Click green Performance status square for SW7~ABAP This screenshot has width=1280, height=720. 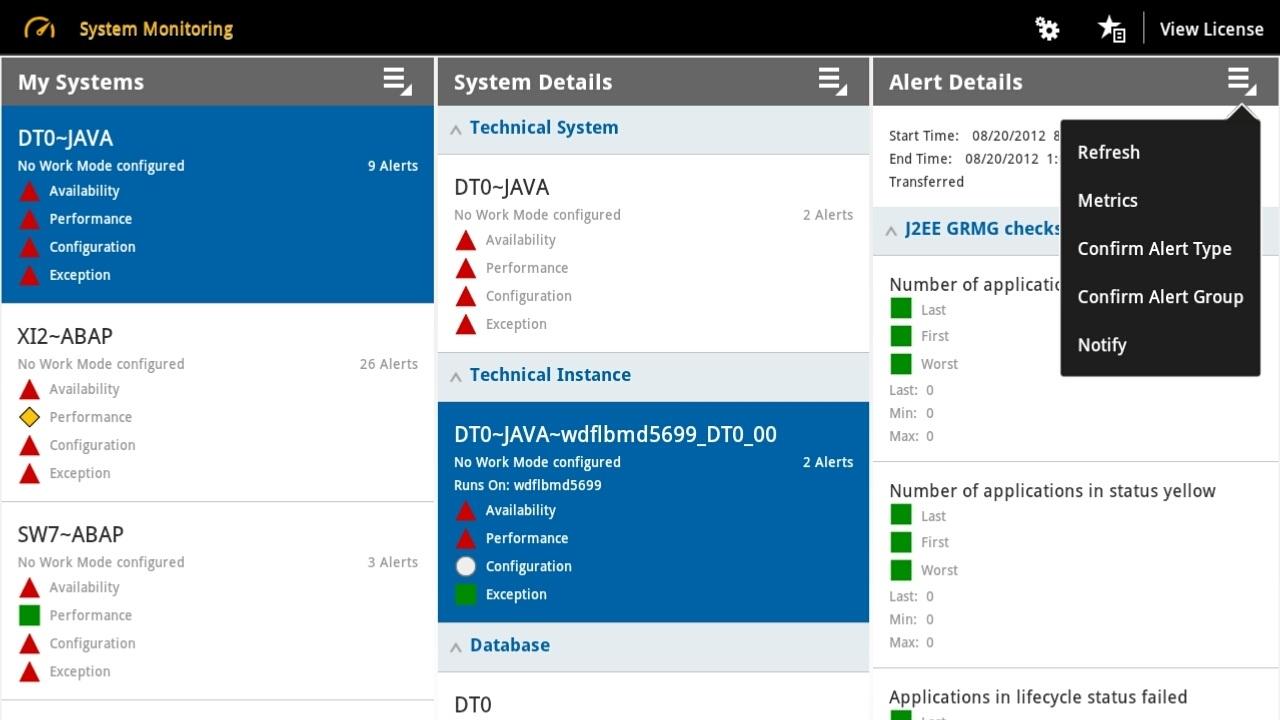pos(30,615)
